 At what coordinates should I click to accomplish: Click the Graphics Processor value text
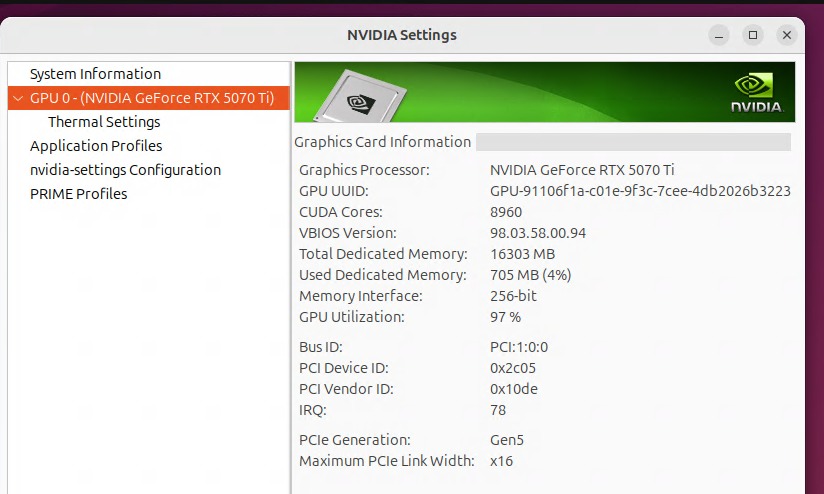click(582, 170)
